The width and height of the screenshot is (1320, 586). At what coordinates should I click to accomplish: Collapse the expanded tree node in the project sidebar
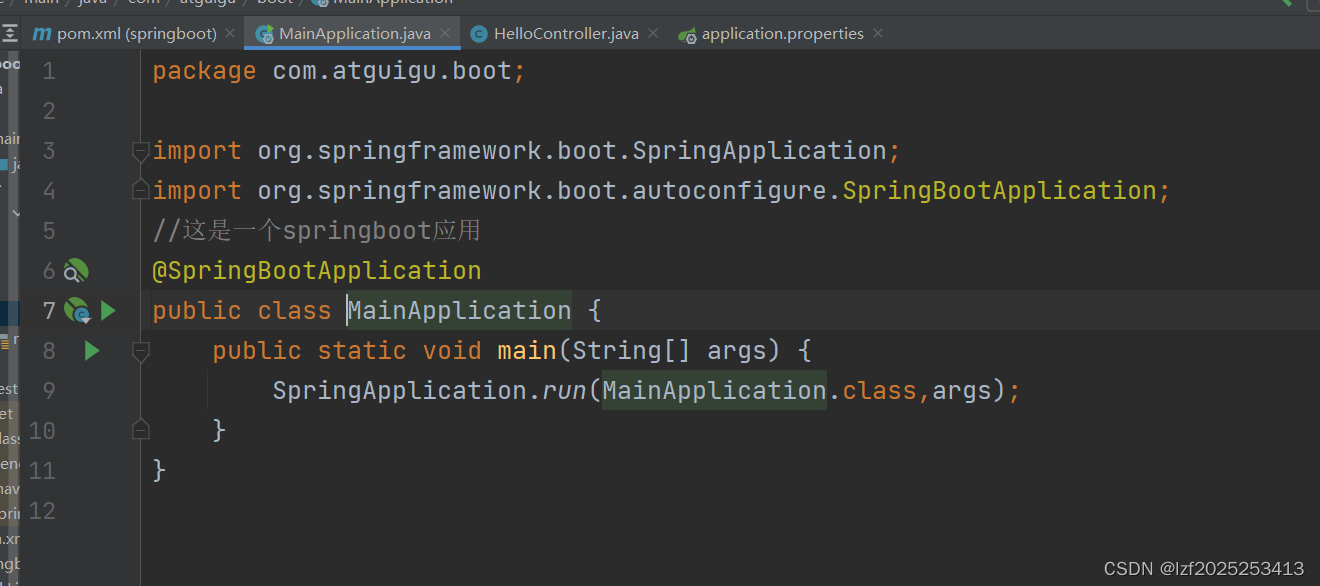(x=15, y=213)
